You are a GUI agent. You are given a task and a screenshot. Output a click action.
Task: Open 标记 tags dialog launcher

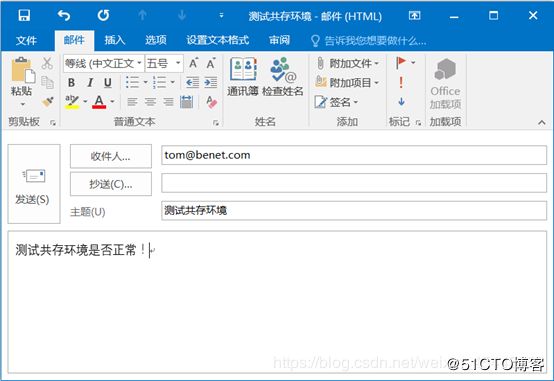click(x=418, y=123)
